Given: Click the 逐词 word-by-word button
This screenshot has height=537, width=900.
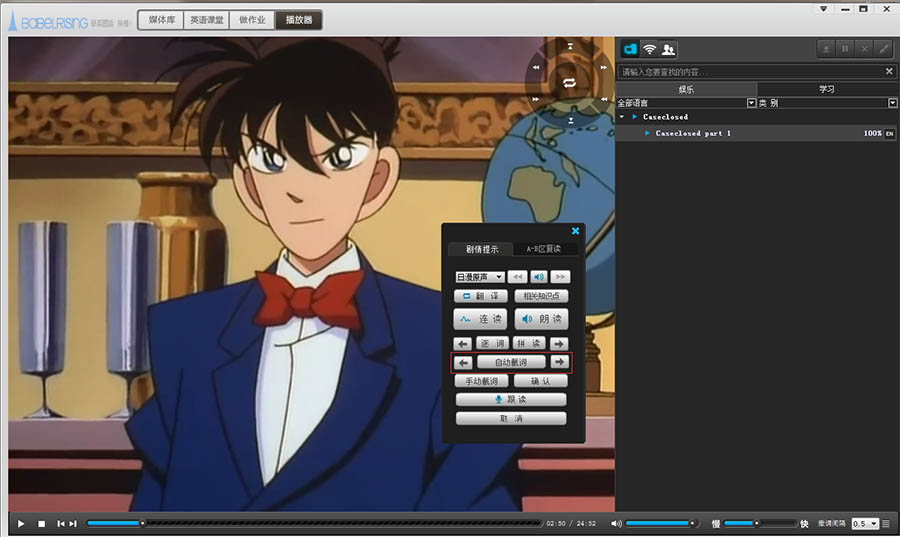Looking at the screenshot, I should (492, 344).
